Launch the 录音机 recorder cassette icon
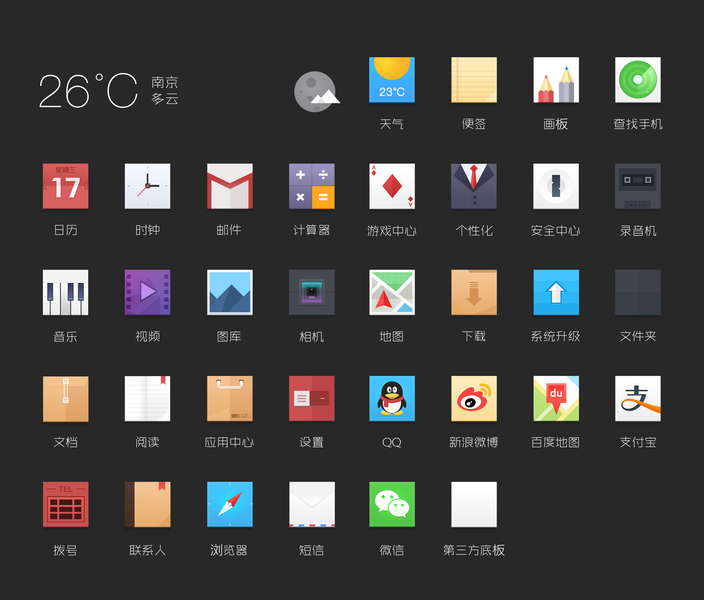 pyautogui.click(x=638, y=186)
